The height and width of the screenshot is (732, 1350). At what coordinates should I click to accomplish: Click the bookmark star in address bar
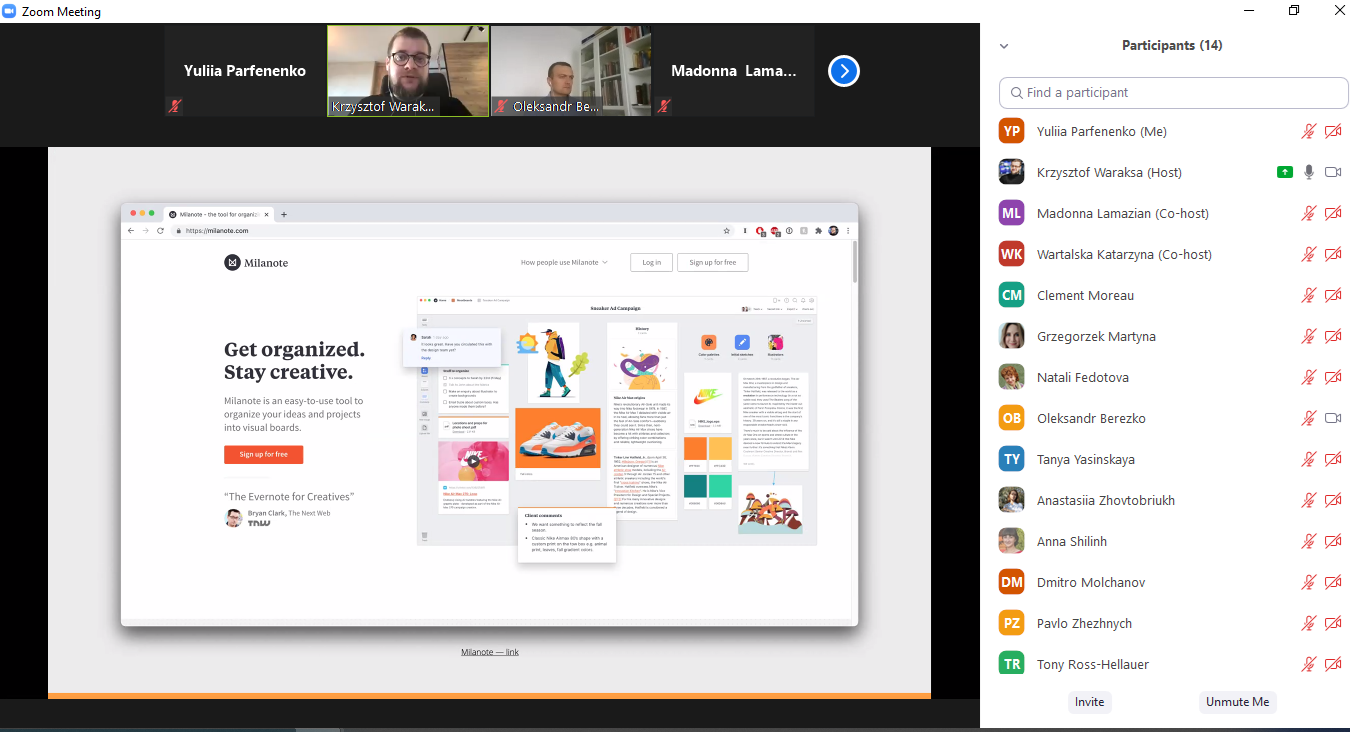coord(727,230)
